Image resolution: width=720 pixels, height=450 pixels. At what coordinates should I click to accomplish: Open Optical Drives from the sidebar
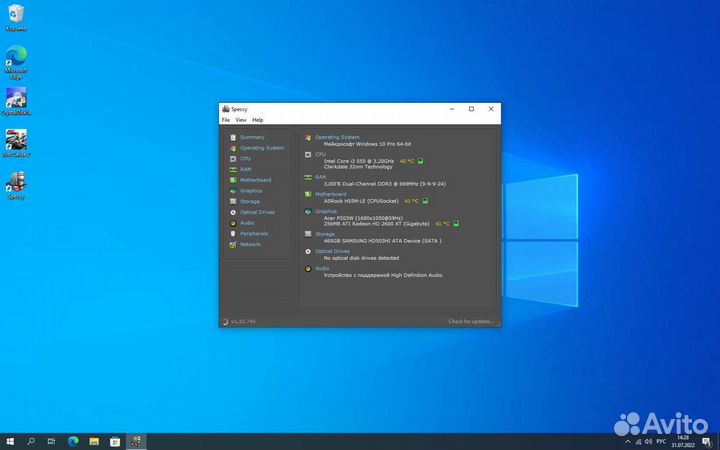(258, 212)
